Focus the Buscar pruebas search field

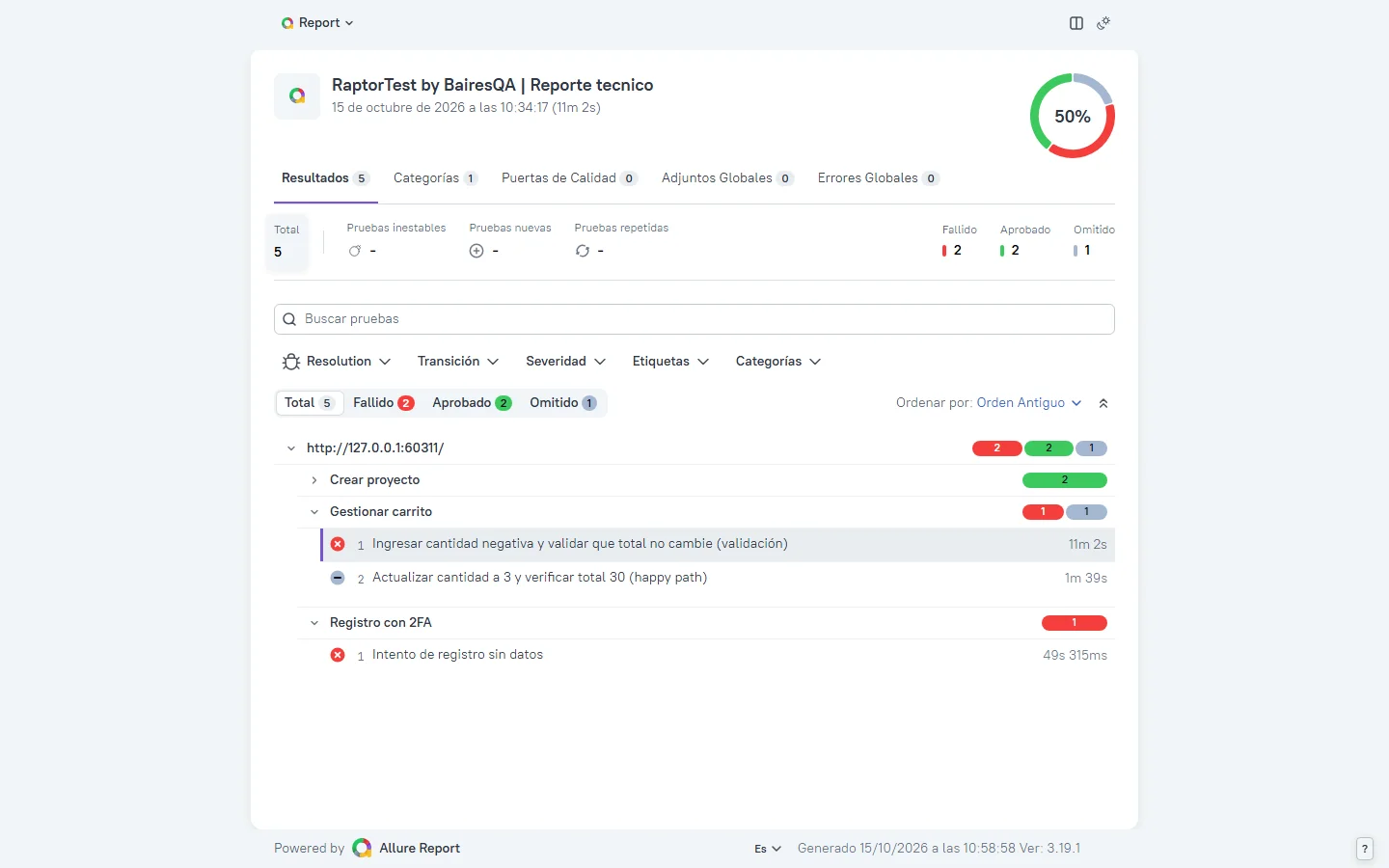pyautogui.click(x=694, y=319)
